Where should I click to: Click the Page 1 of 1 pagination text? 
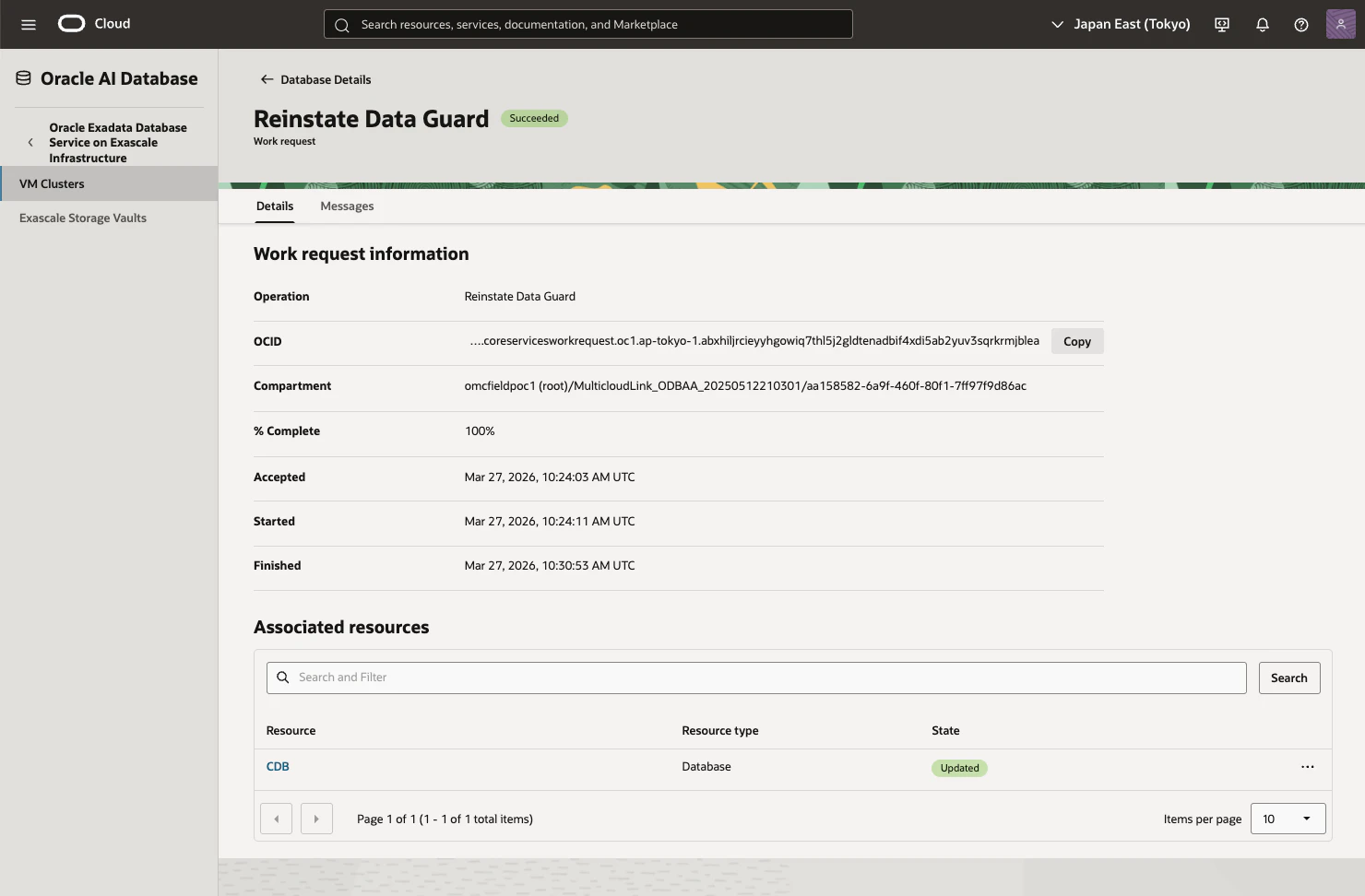445,819
